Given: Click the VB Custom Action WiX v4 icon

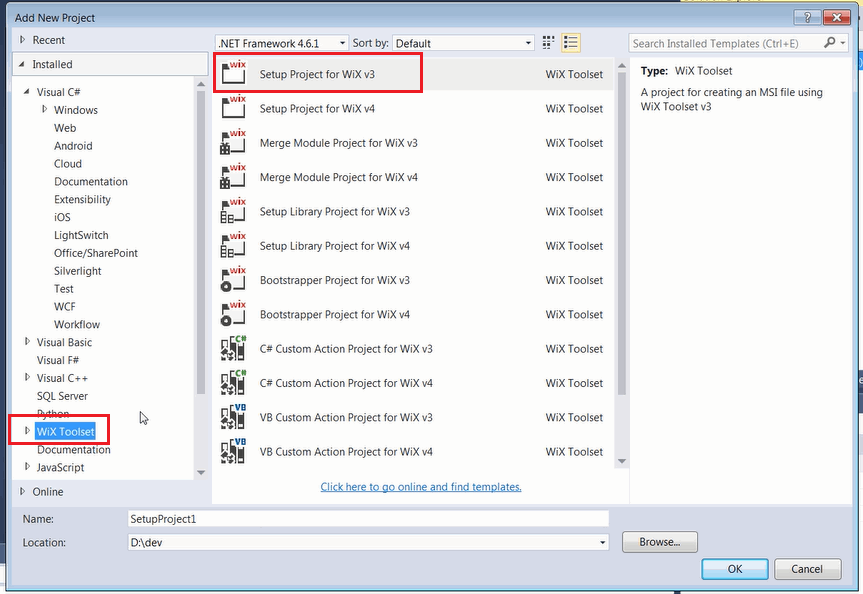Looking at the screenshot, I should point(233,452).
